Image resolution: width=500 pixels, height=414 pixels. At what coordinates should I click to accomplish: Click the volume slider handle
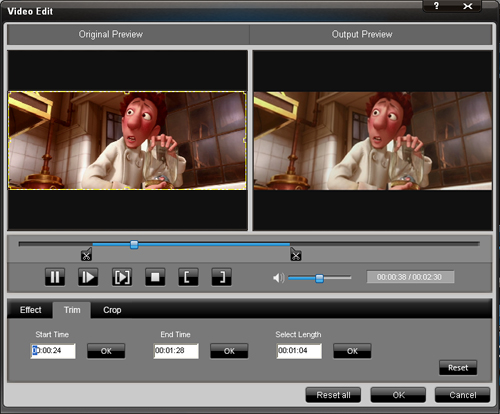pos(319,278)
